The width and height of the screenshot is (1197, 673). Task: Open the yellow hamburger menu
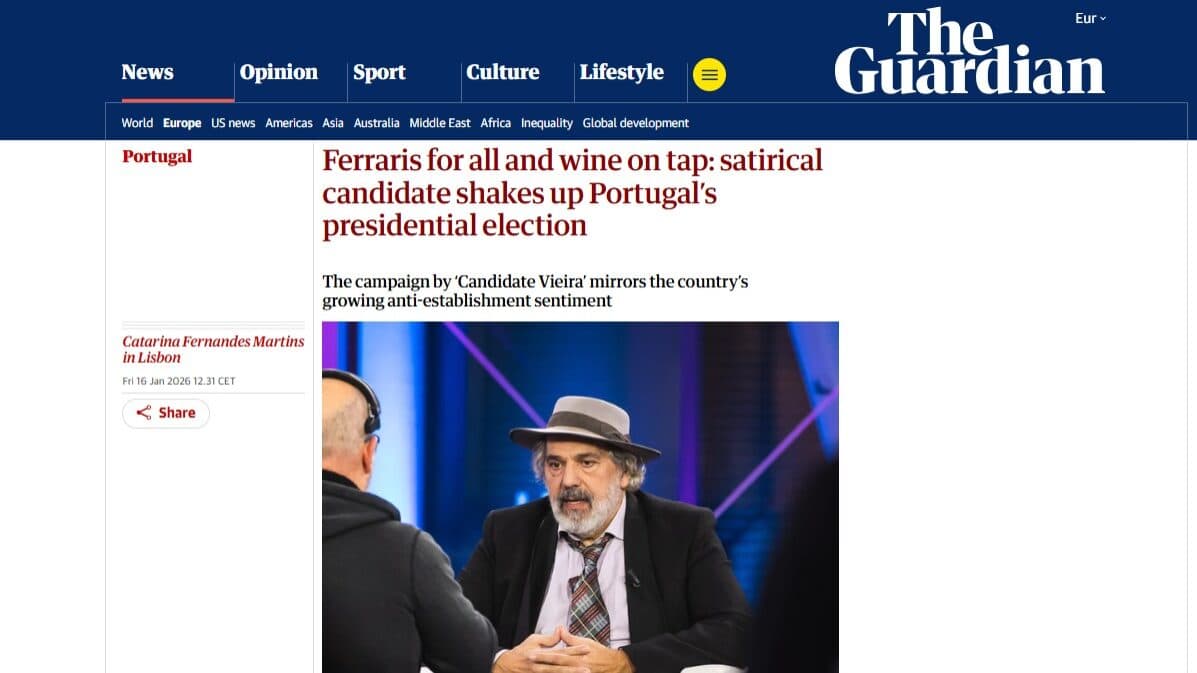pyautogui.click(x=710, y=74)
